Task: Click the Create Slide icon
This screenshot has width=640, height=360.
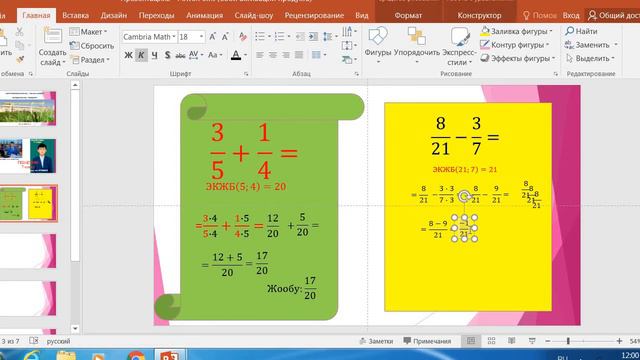Action: point(53,35)
